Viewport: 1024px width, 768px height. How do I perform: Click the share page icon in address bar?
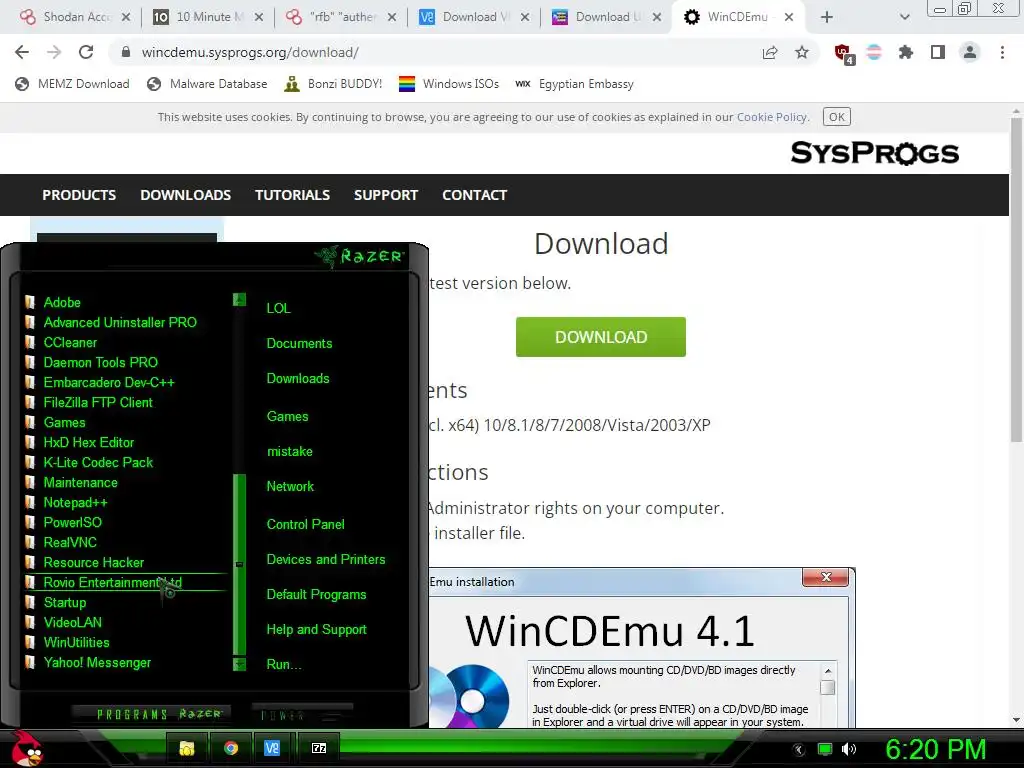coord(770,53)
